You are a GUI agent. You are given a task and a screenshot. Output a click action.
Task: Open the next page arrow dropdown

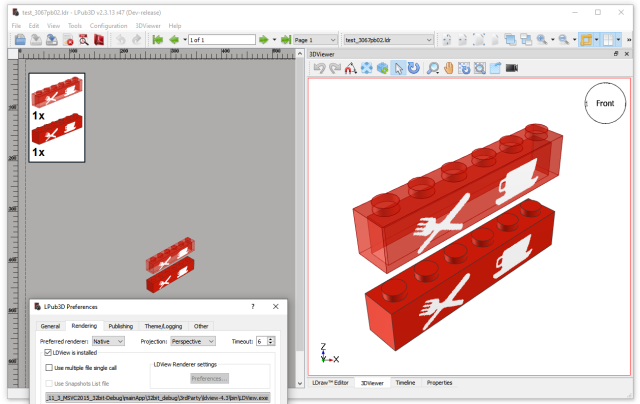274,40
